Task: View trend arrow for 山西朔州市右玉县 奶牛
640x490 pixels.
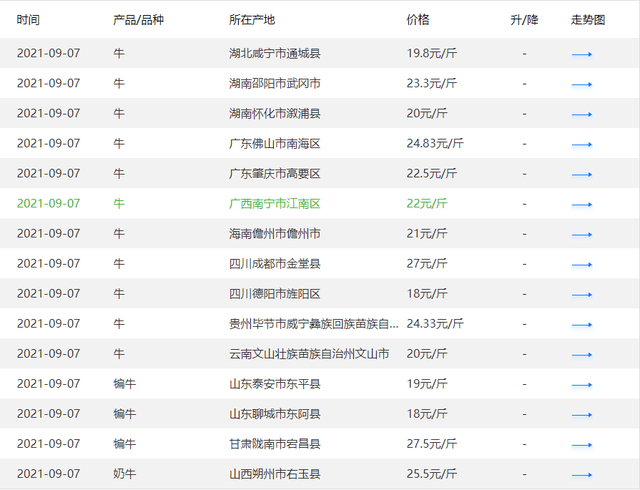Action: [582, 474]
